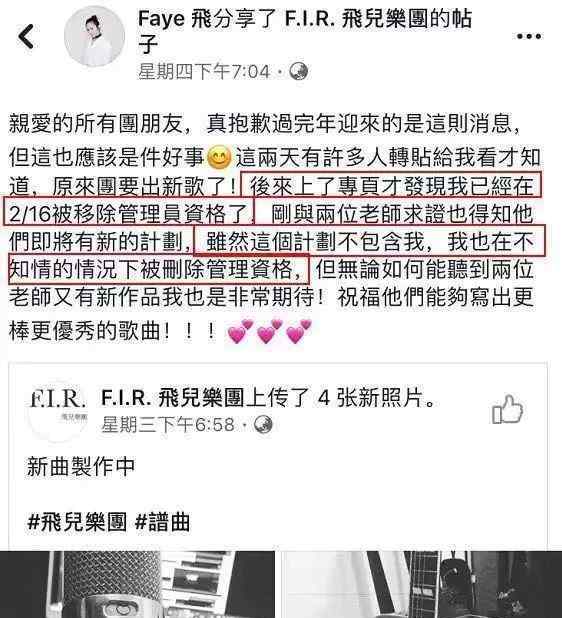This screenshot has height=618, width=562.
Task: Click the 新曲製作中 caption text
Action: 81,466
